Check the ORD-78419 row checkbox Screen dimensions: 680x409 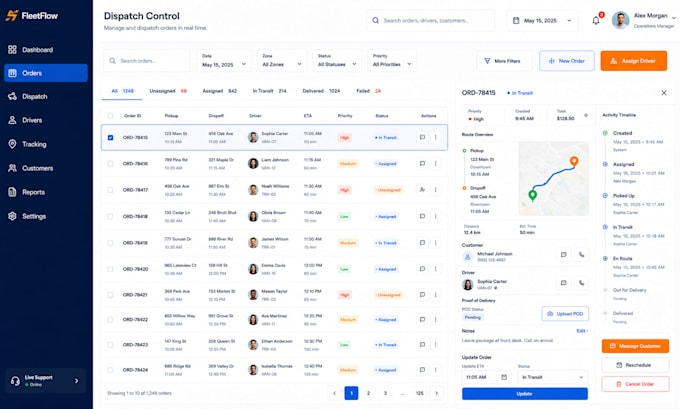pyautogui.click(x=110, y=243)
